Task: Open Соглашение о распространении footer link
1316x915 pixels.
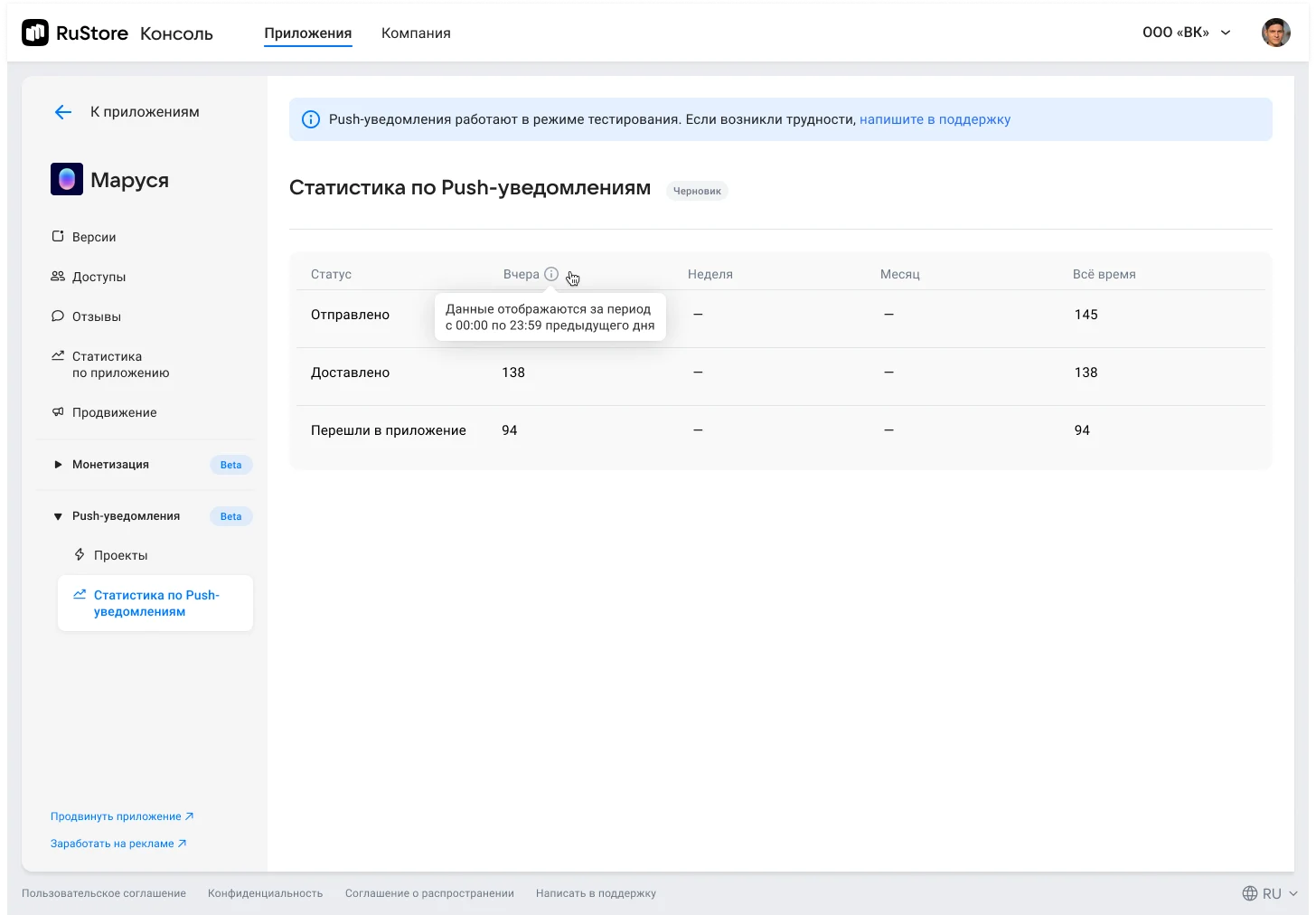Action: pos(429,893)
